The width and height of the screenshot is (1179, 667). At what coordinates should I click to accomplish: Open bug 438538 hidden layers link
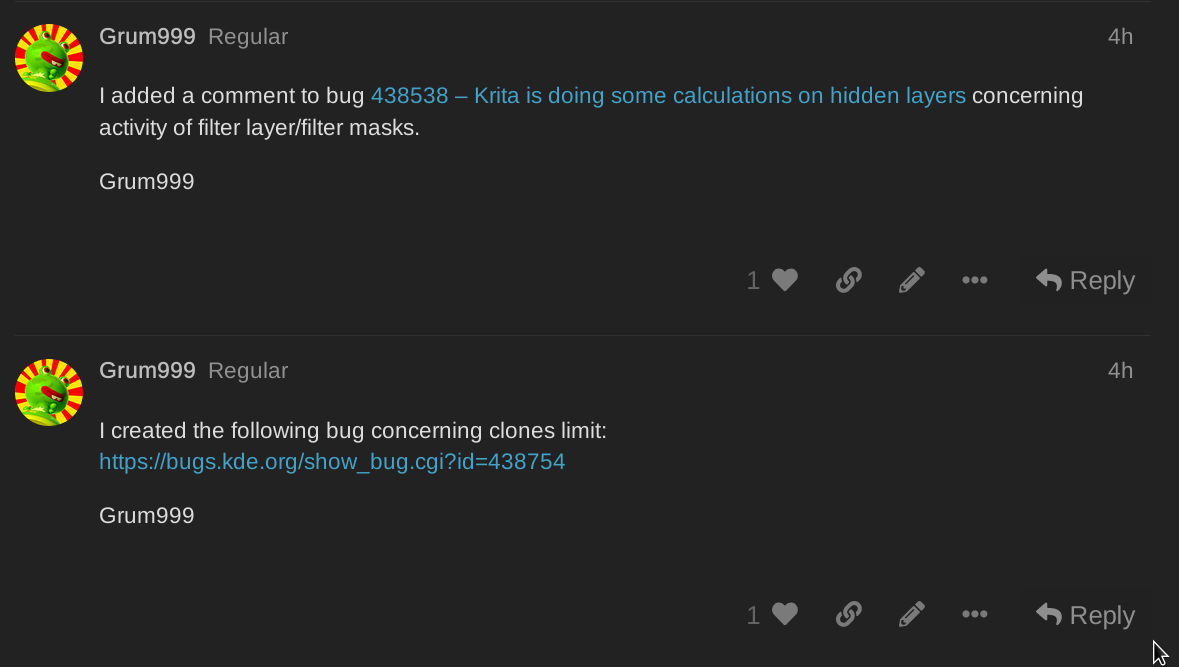click(x=668, y=96)
